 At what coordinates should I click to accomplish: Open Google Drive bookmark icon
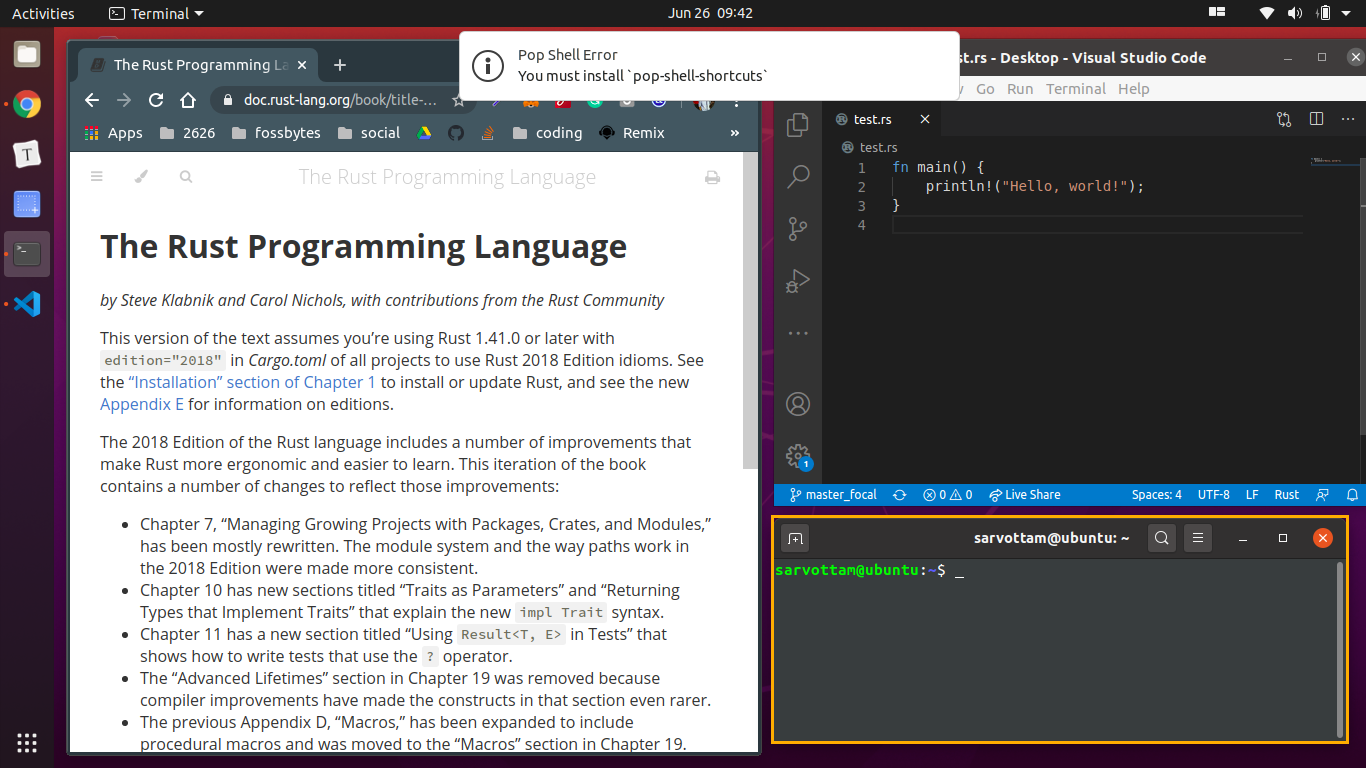click(x=424, y=133)
